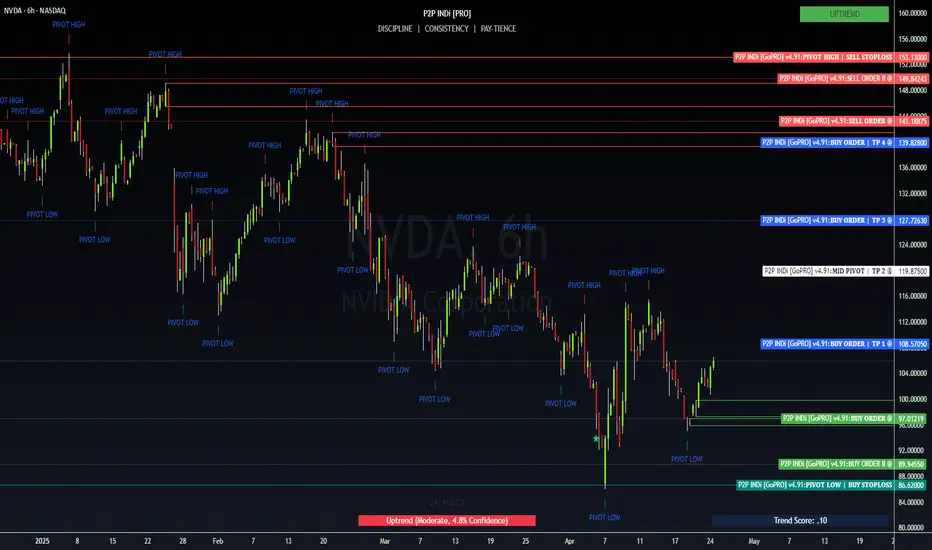Screen dimensions: 932x550
Task: Click the 156.00000 price axis label
Action: 912,39
